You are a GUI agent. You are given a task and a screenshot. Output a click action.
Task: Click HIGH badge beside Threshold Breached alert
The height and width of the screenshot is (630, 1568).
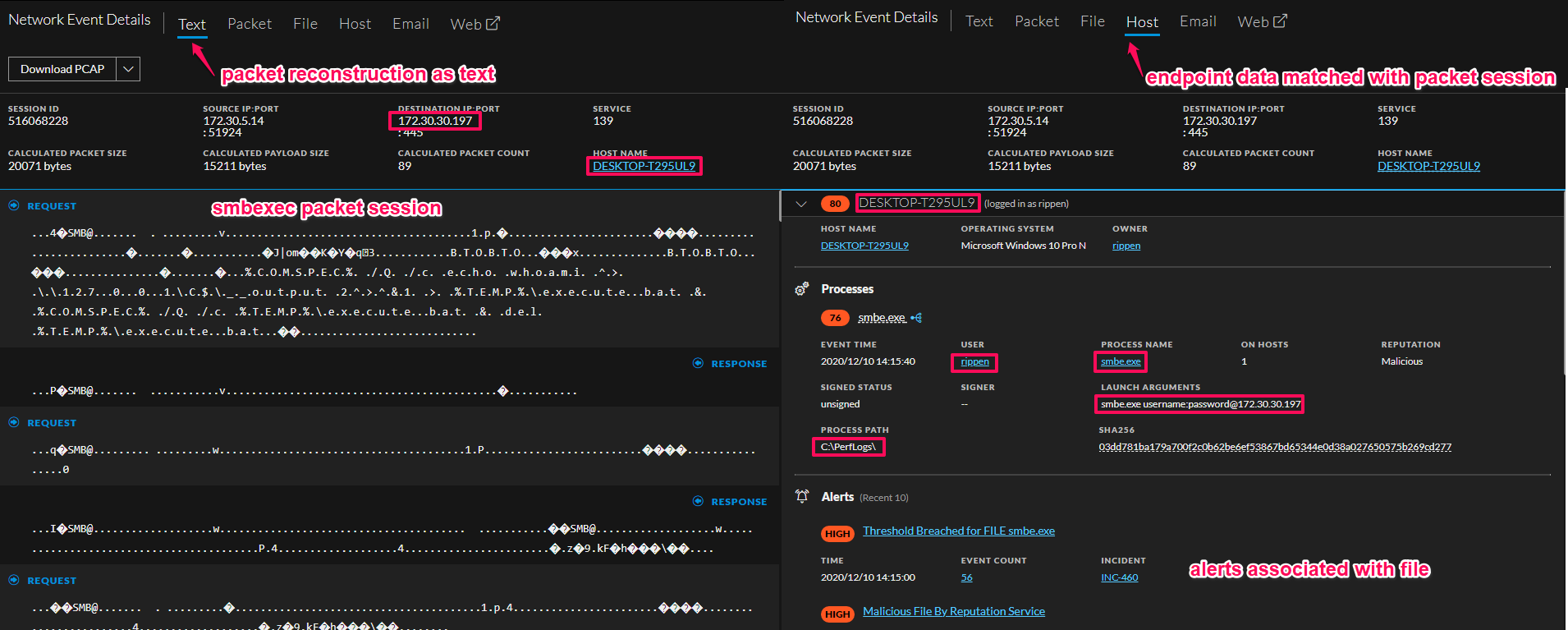tap(837, 533)
